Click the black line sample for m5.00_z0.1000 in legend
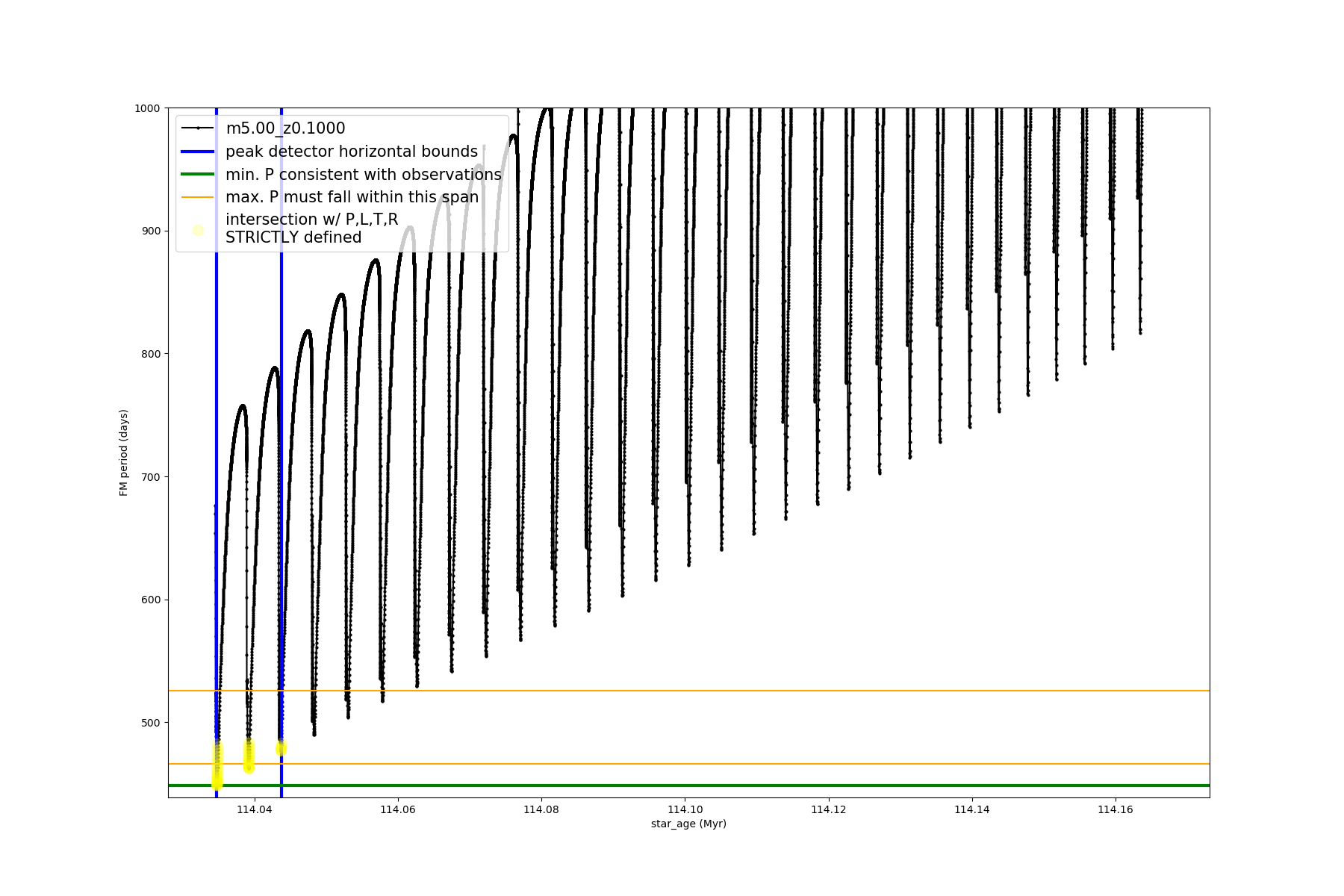 click(198, 128)
